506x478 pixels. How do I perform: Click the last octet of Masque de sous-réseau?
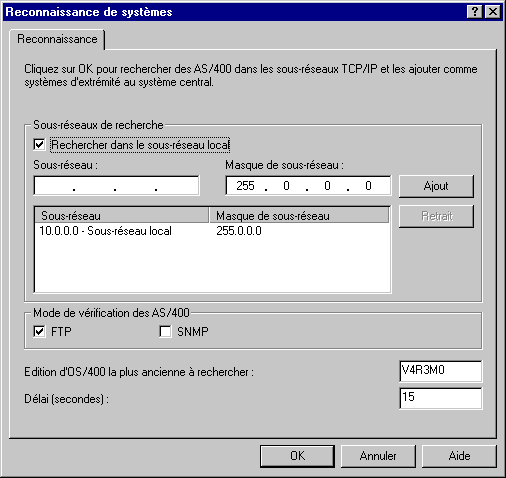coord(368,186)
